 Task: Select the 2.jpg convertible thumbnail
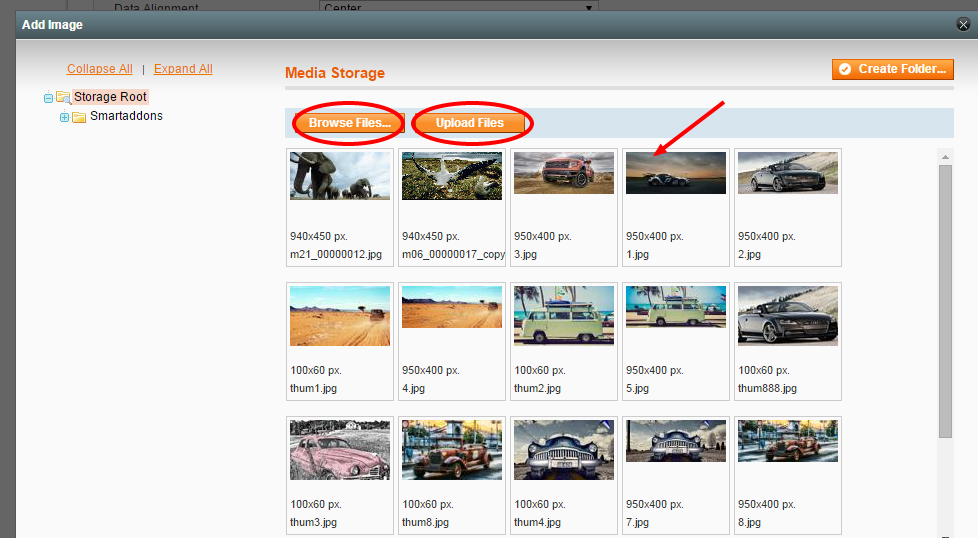click(x=788, y=173)
